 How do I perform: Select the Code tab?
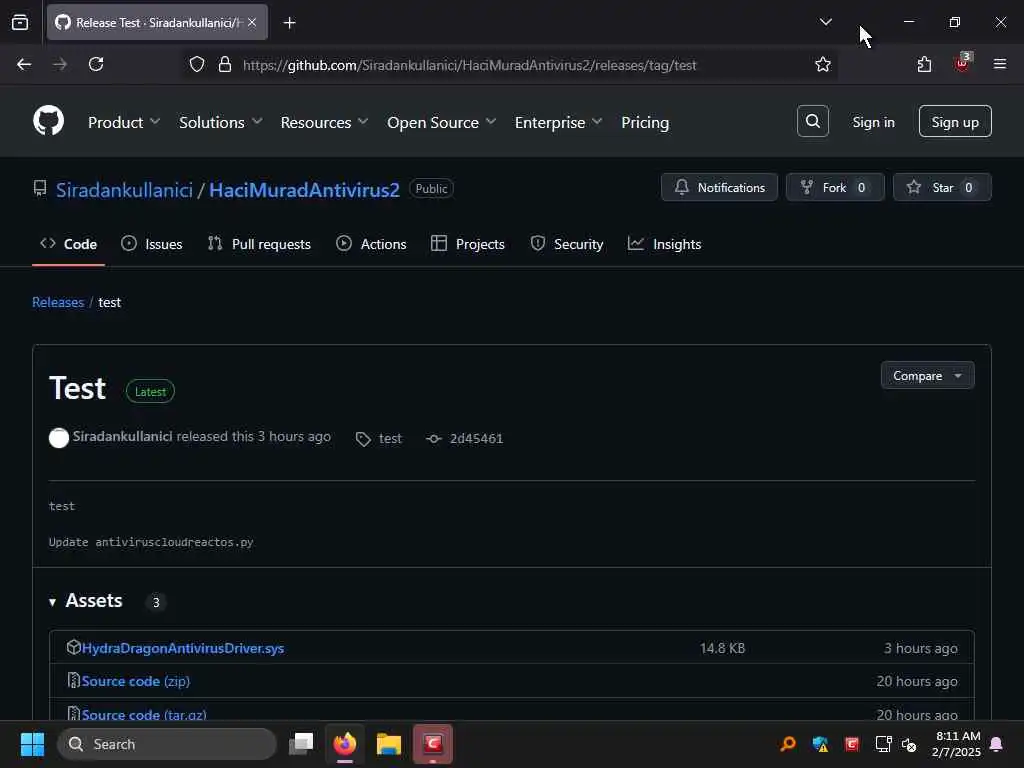pos(69,244)
